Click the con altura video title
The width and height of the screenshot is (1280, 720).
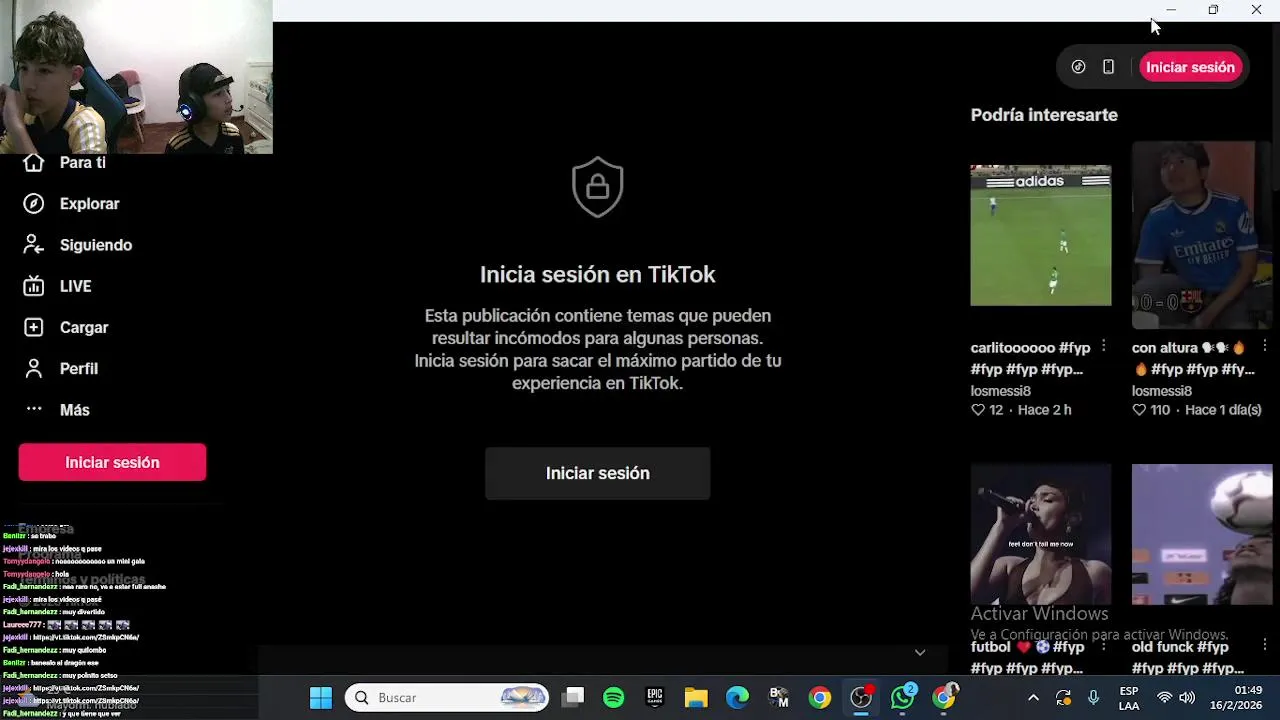click(x=1192, y=358)
